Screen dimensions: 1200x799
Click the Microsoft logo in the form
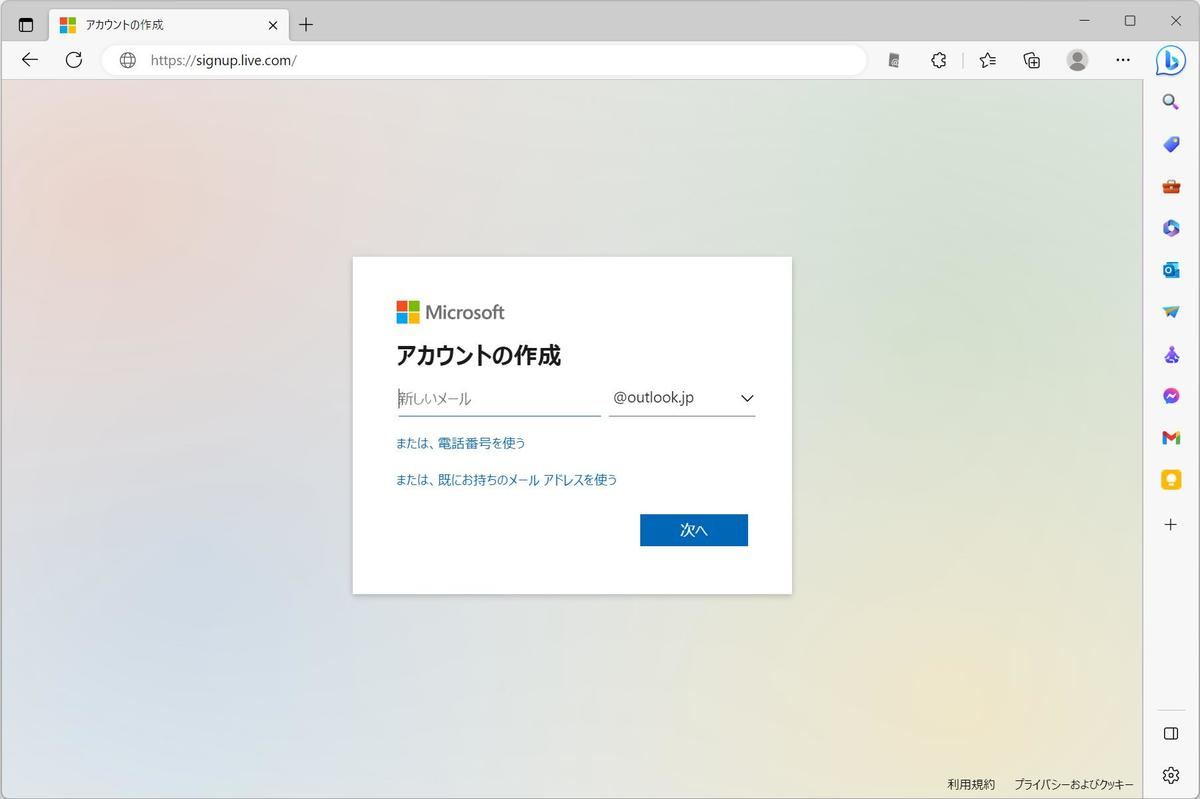(450, 312)
